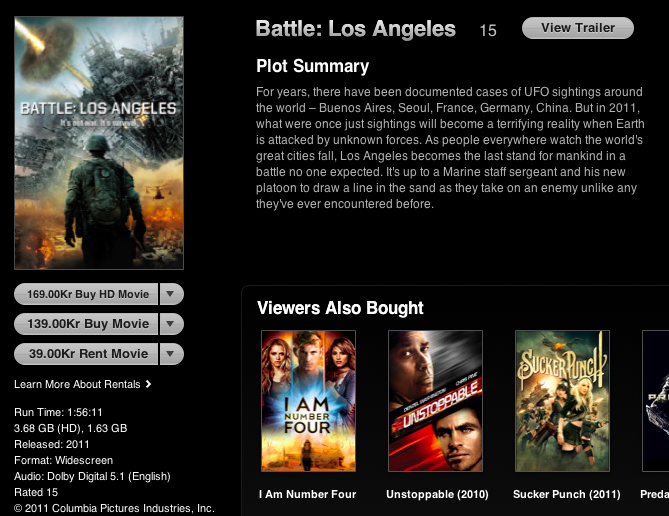Viewport: 669px width, 516px height.
Task: Open the I Am Number Four poster
Action: pos(308,401)
